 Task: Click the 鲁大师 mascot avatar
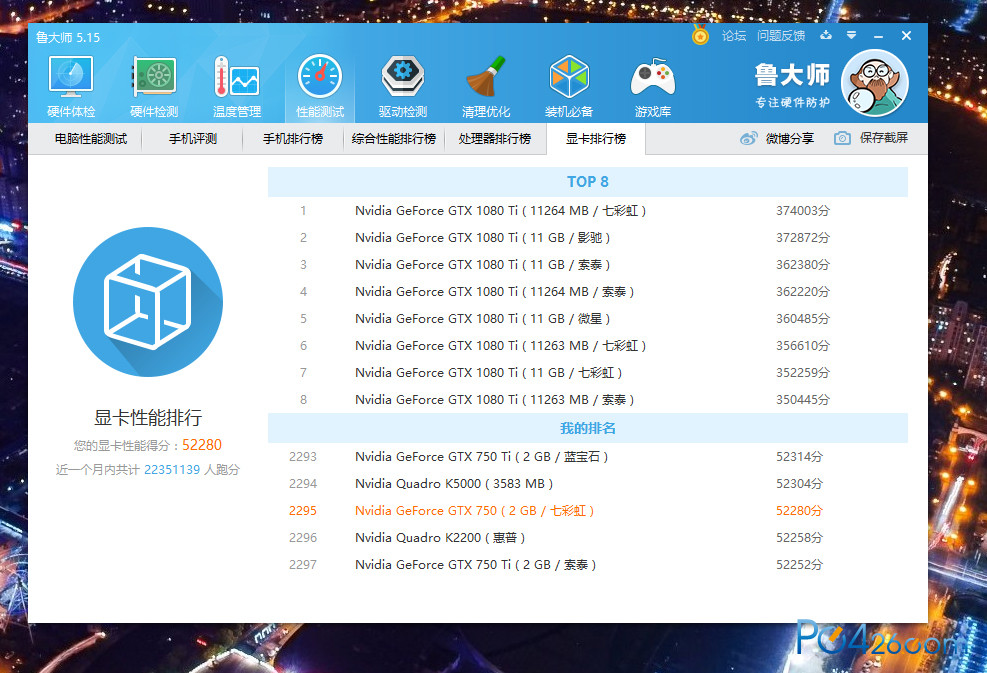pos(875,83)
